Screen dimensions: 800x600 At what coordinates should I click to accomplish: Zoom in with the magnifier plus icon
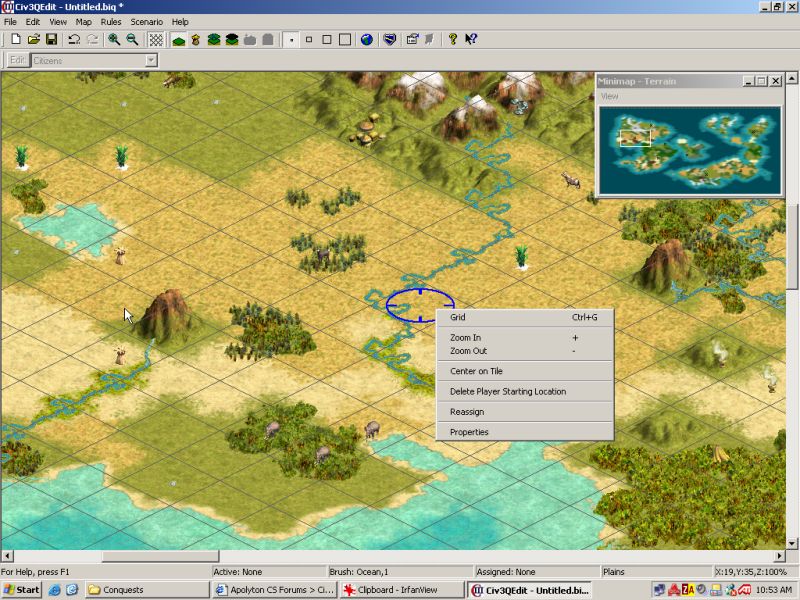tap(114, 40)
